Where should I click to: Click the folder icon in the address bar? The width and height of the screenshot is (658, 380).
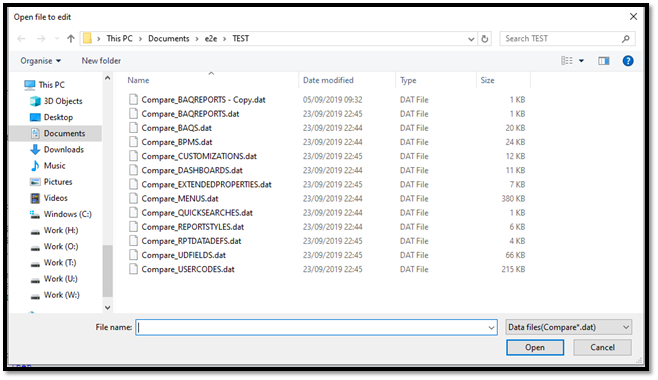click(87, 38)
